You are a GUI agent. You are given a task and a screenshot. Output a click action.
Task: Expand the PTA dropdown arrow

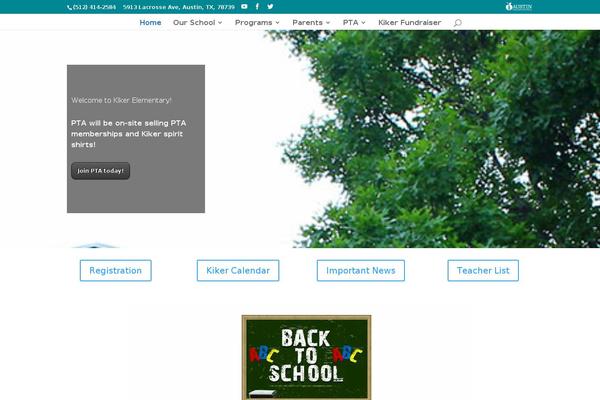pos(363,23)
